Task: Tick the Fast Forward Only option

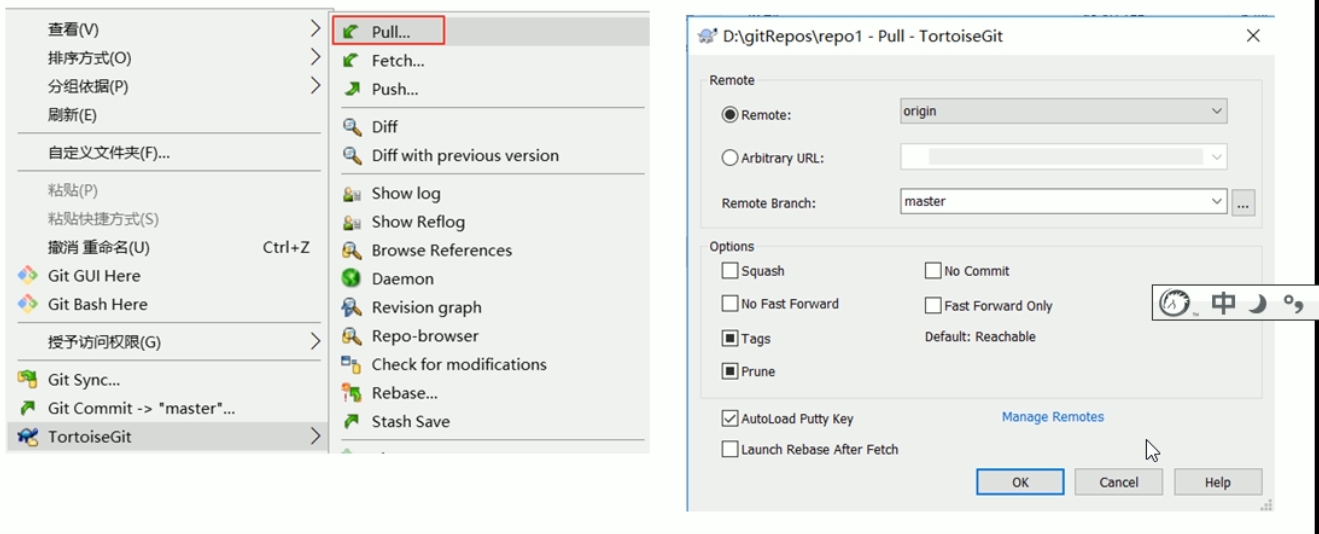Action: click(933, 306)
